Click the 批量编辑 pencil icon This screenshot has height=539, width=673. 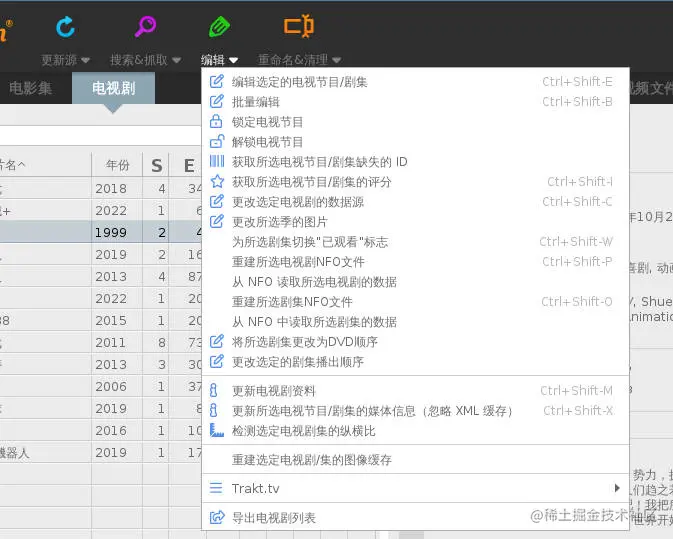pyautogui.click(x=217, y=101)
